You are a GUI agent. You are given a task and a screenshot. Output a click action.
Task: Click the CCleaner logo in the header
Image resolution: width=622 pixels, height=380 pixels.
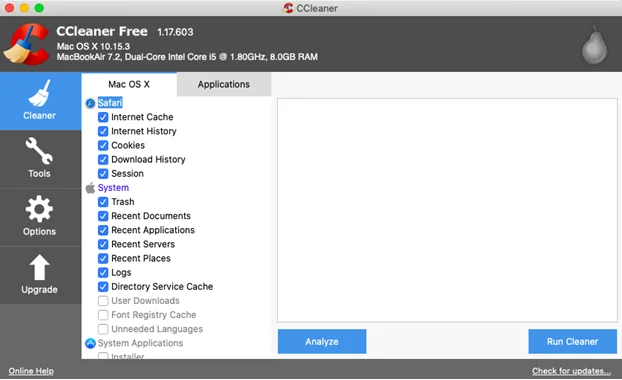[x=27, y=44]
